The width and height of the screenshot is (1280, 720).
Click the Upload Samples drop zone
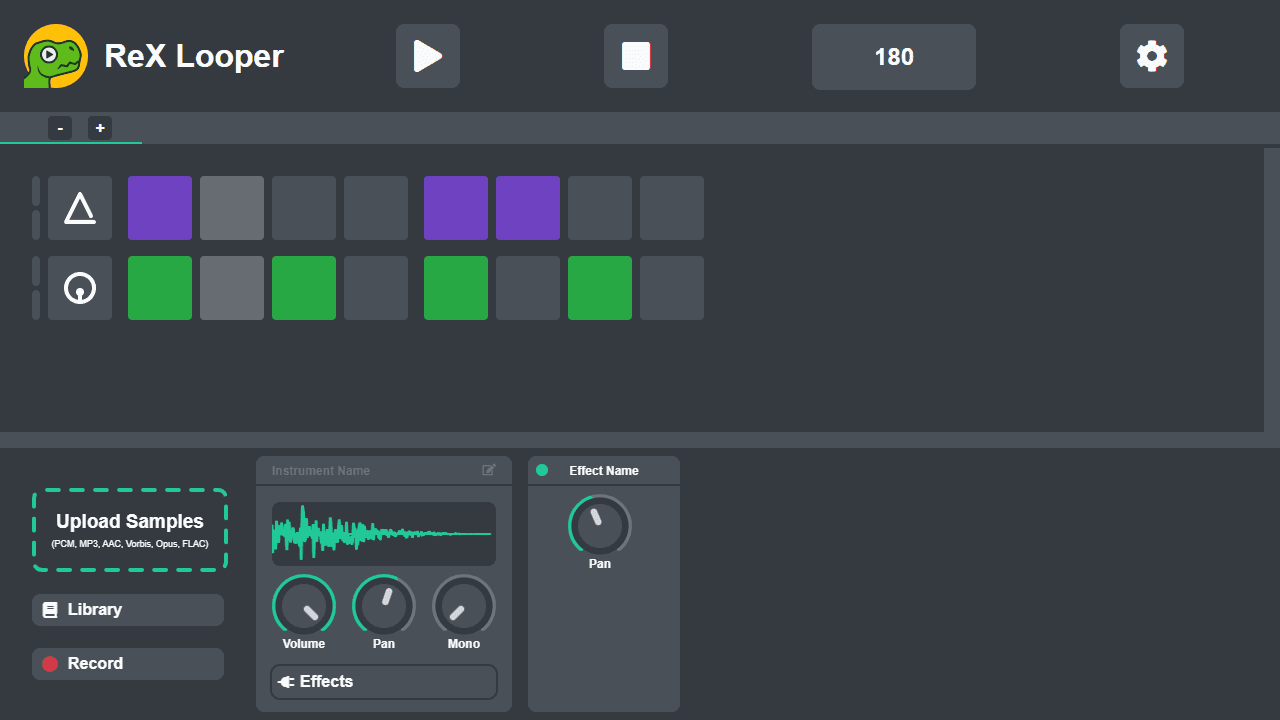coord(130,530)
